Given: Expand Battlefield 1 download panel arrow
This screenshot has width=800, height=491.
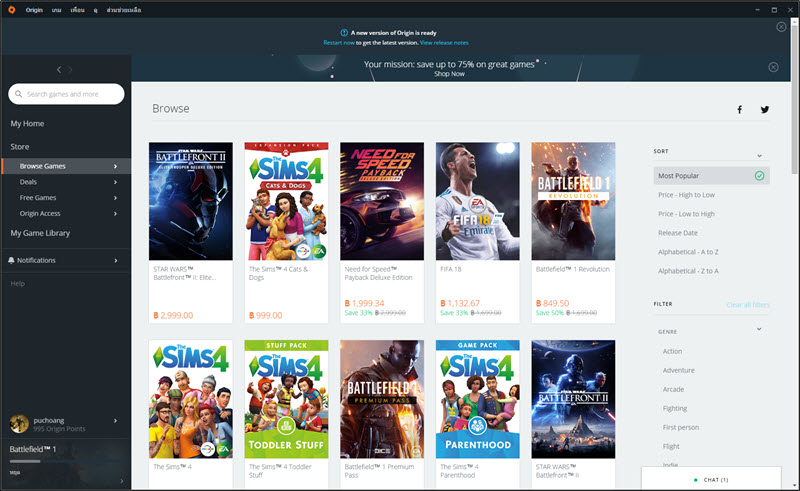Looking at the screenshot, I should (121, 480).
